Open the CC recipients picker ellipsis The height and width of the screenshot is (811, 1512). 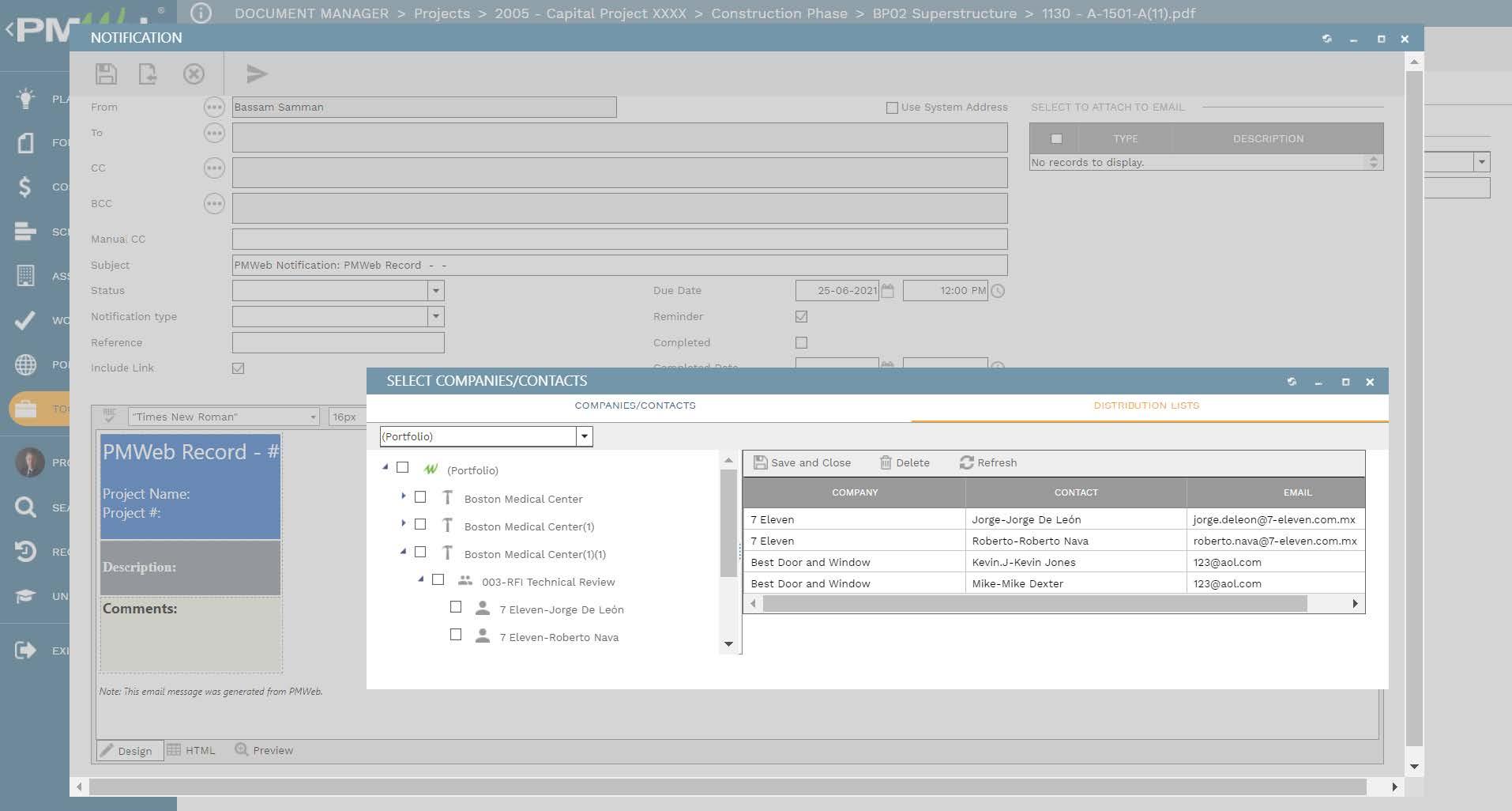tap(214, 168)
